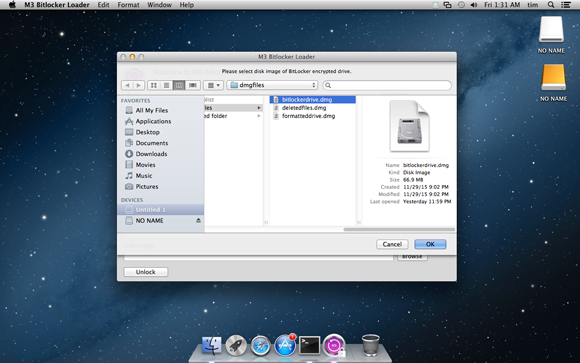Switch file dialog to list view
Image resolution: width=580 pixels, height=363 pixels.
click(166, 85)
